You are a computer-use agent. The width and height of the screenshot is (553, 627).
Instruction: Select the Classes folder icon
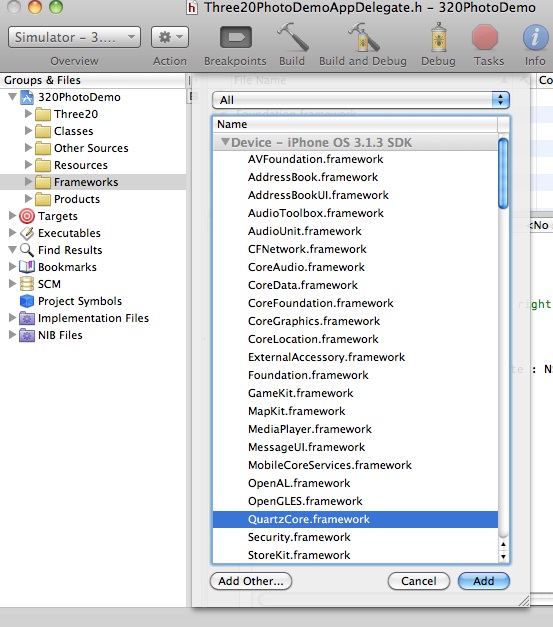(x=43, y=131)
